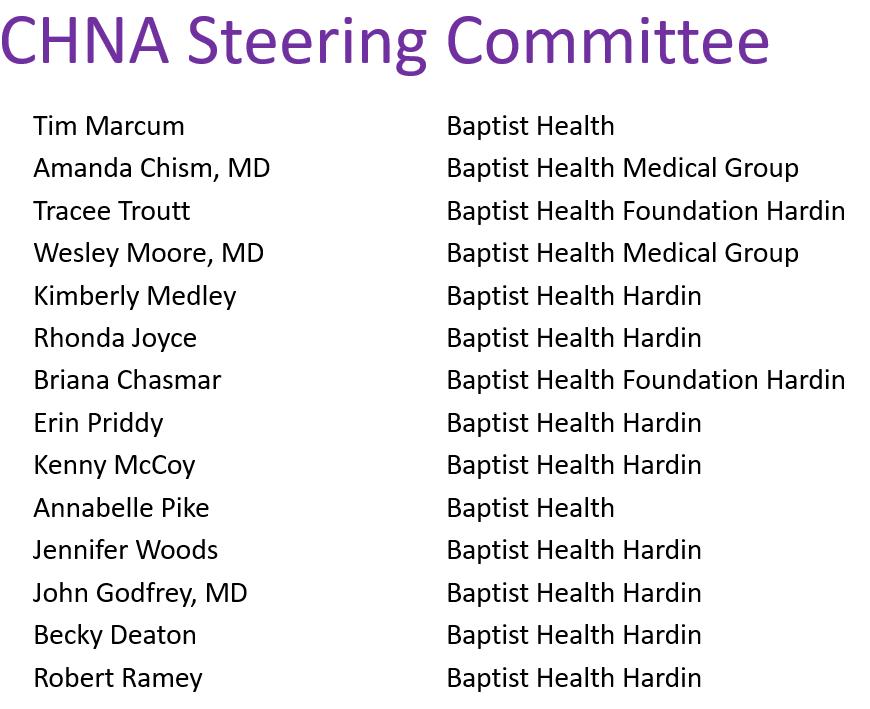This screenshot has height=709, width=870.
Task: Select Tracee Troutt in the list
Action: [x=112, y=211]
